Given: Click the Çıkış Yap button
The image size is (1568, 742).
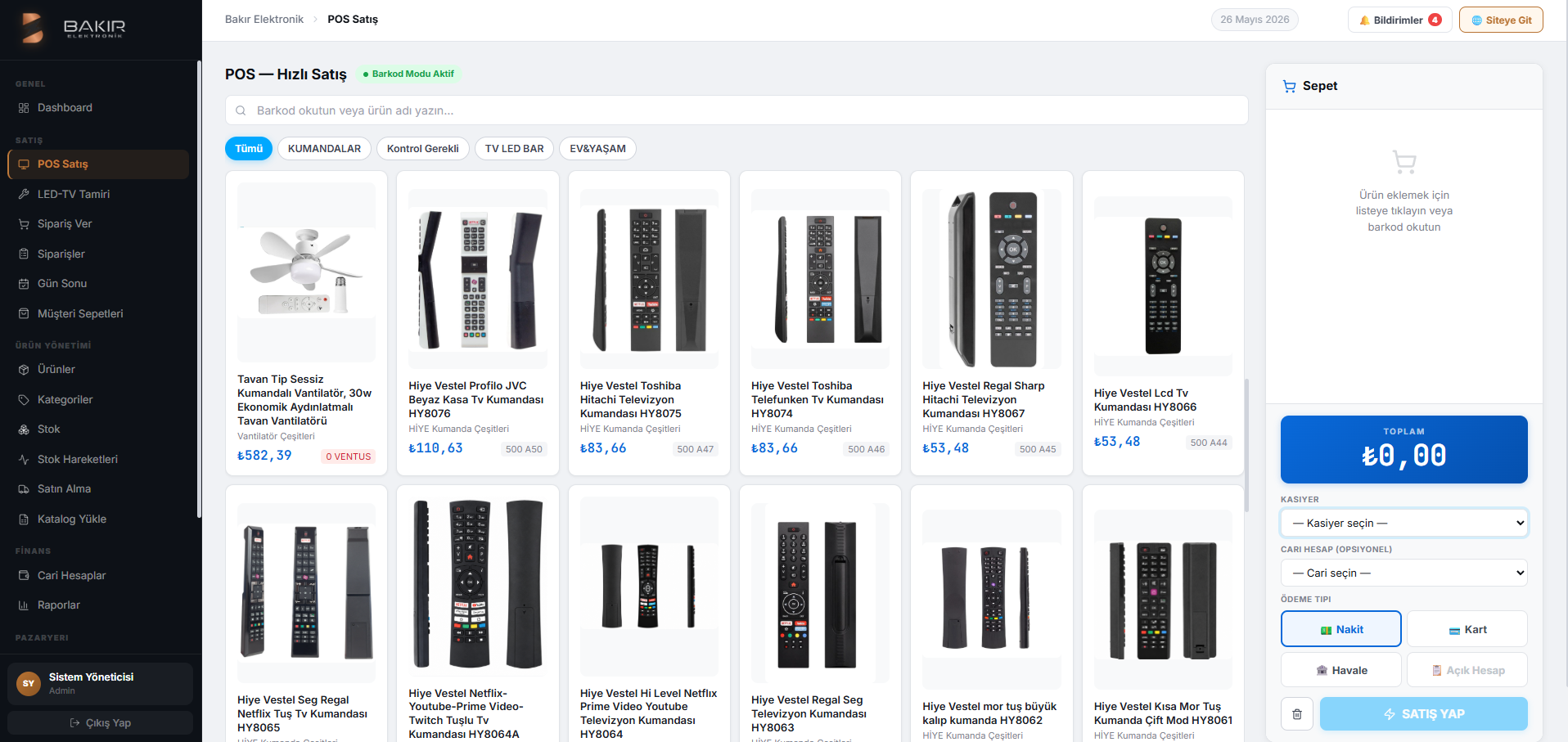Looking at the screenshot, I should 101,723.
